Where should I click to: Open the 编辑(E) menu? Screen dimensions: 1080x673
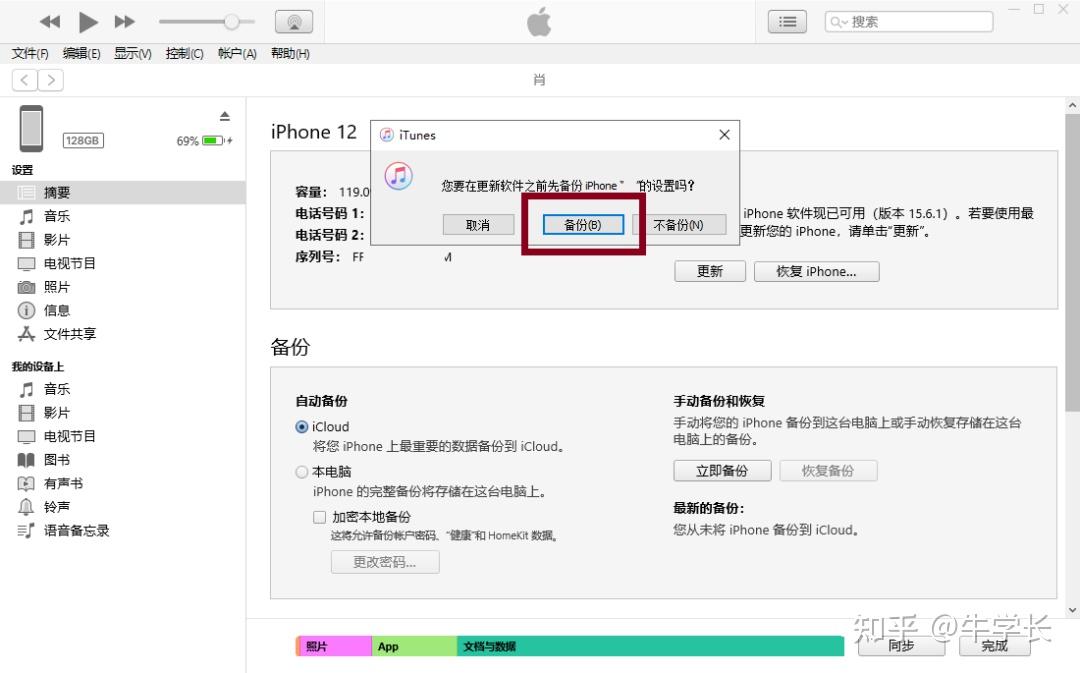pyautogui.click(x=81, y=54)
